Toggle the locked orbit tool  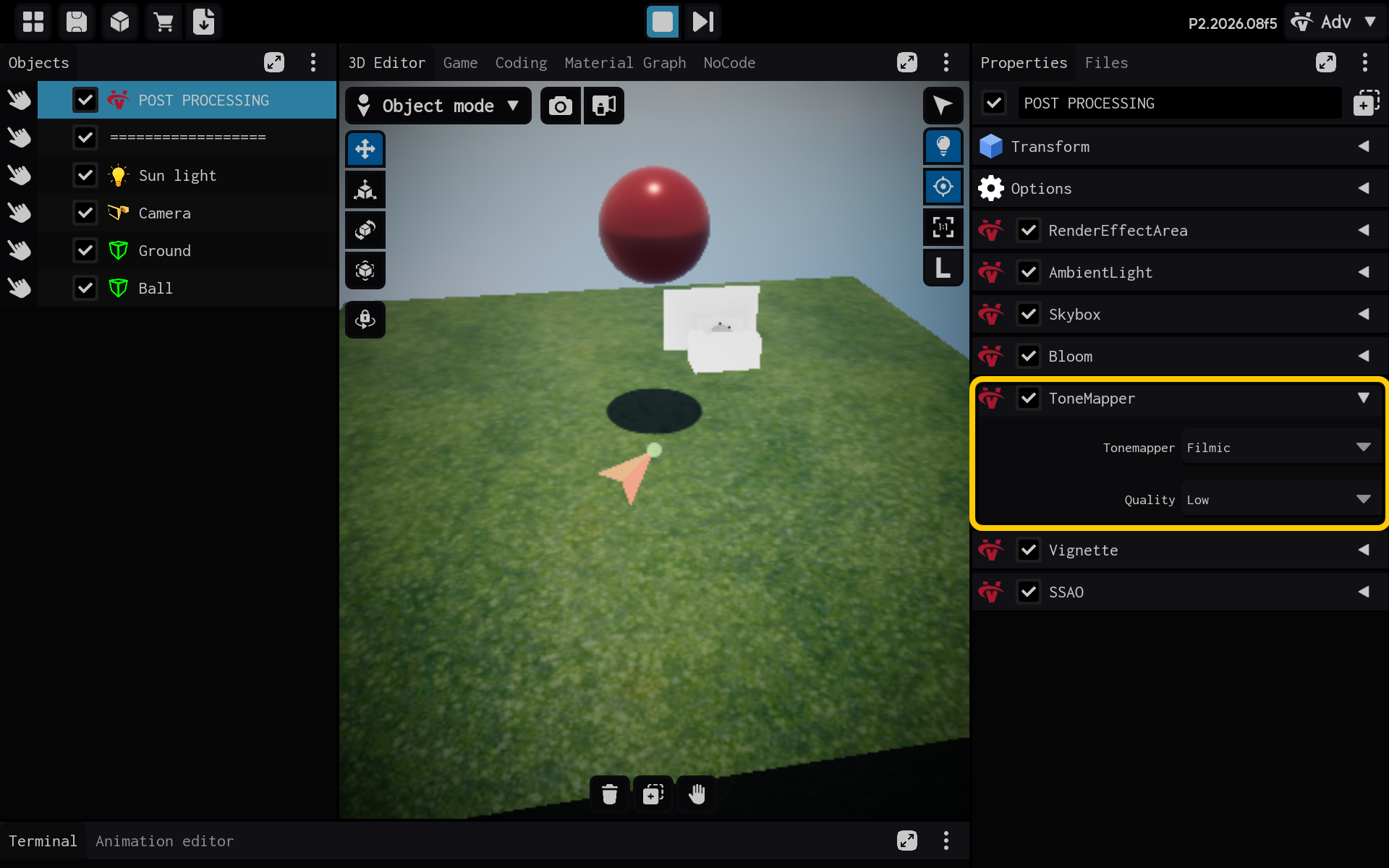[x=365, y=319]
